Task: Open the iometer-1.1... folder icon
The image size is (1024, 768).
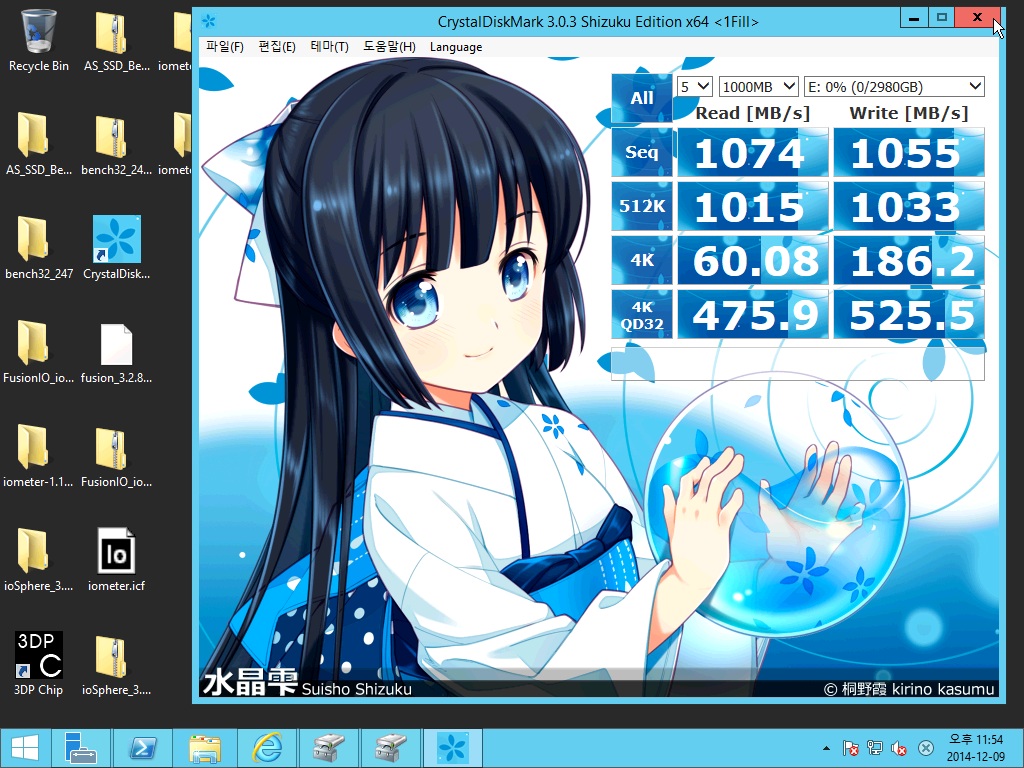Action: (38, 456)
